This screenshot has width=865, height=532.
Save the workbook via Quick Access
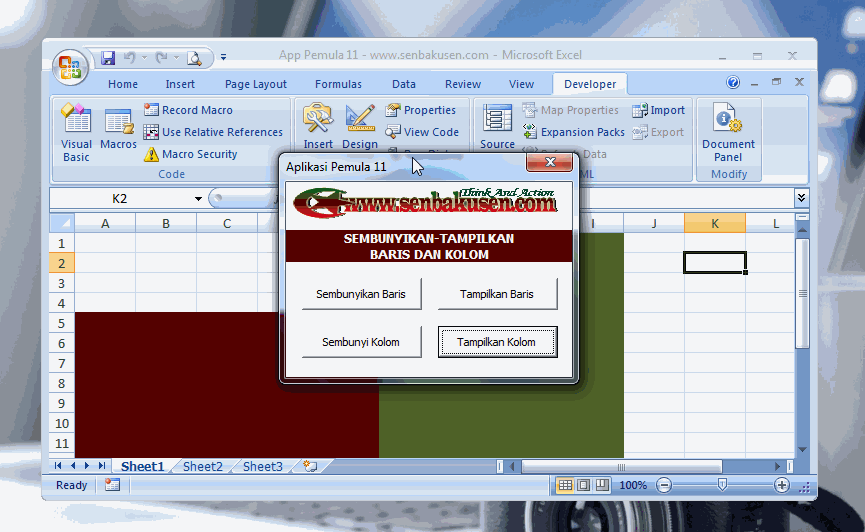108,57
